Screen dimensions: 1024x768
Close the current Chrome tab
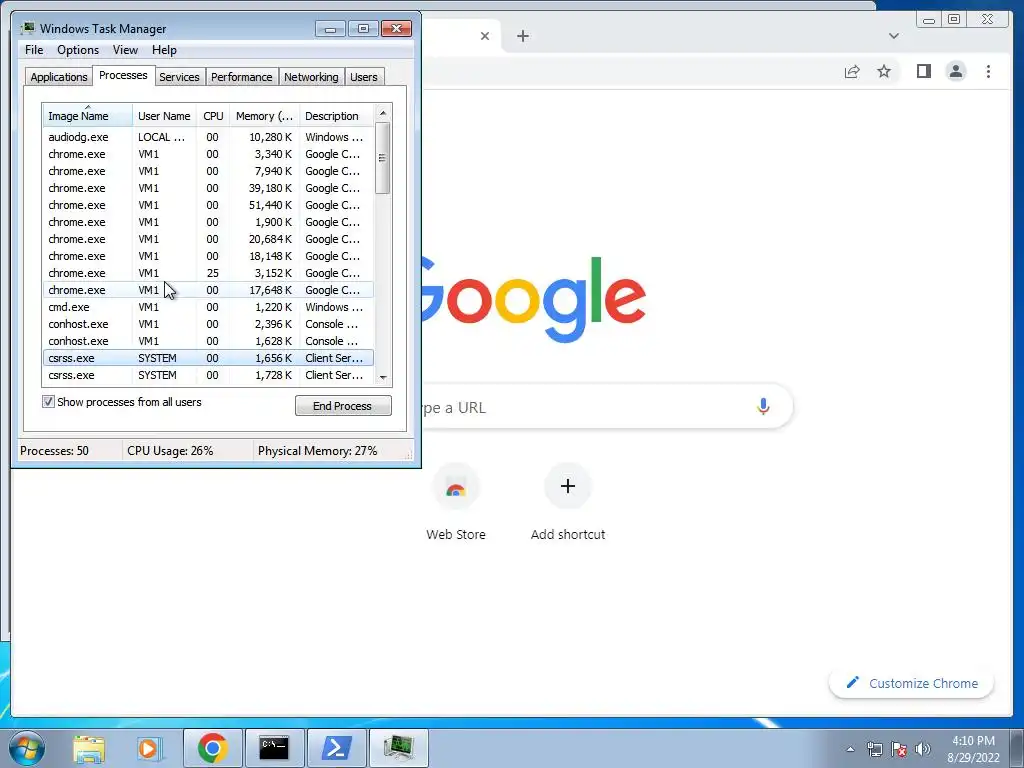point(485,36)
